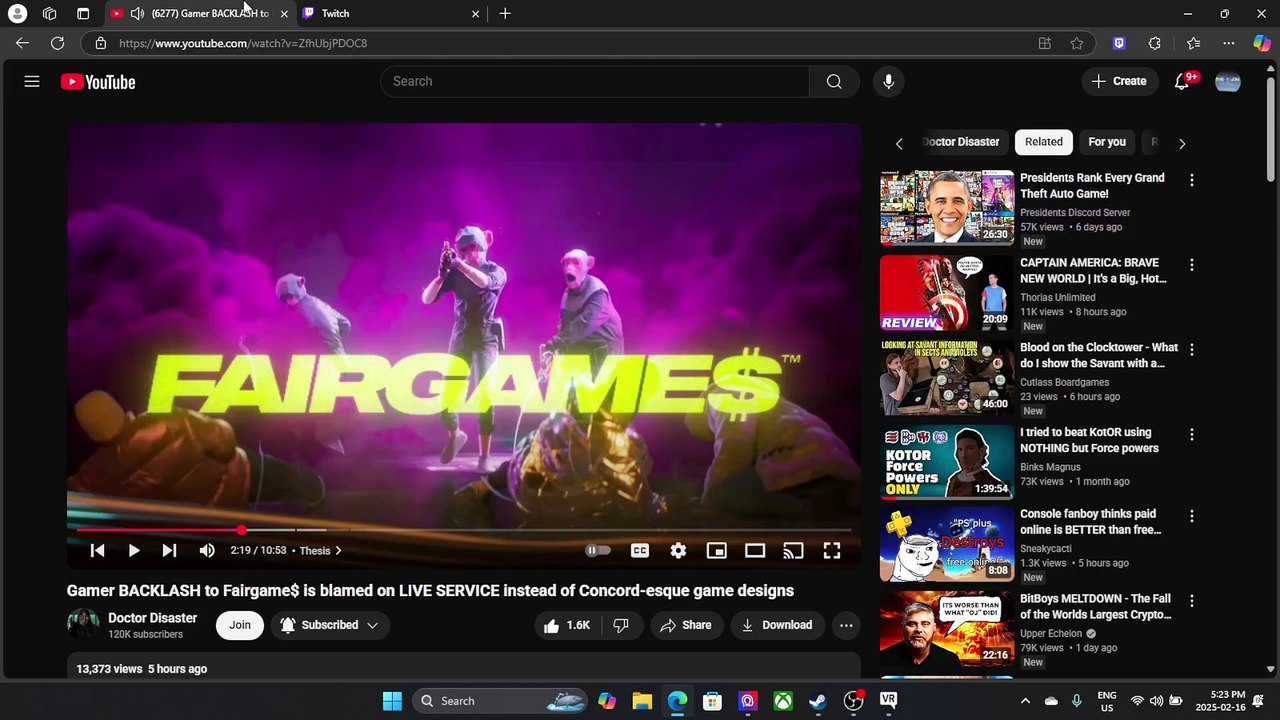Switch to miniplayer mode
This screenshot has width=1280, height=720.
point(716,550)
